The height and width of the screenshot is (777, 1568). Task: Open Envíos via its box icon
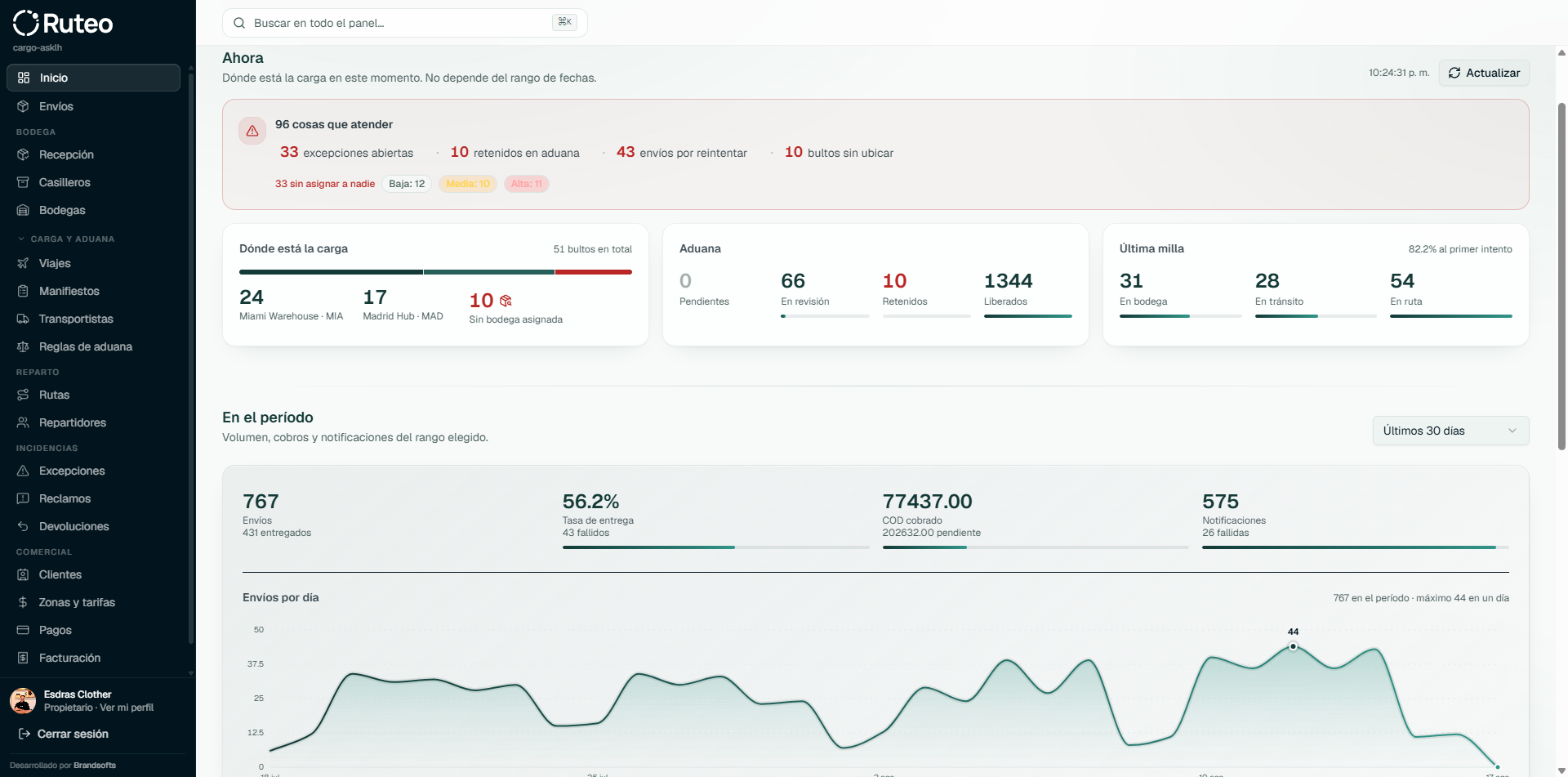click(23, 106)
